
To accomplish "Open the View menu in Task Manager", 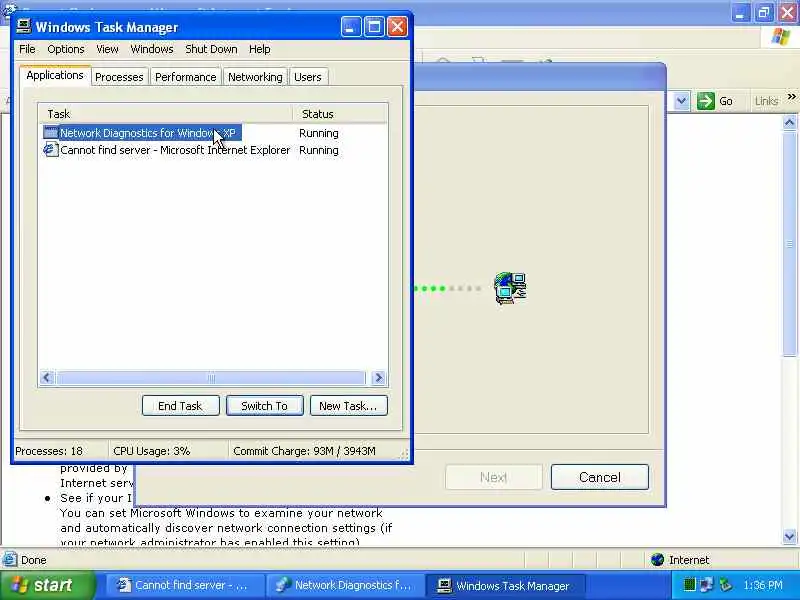I will coord(107,49).
